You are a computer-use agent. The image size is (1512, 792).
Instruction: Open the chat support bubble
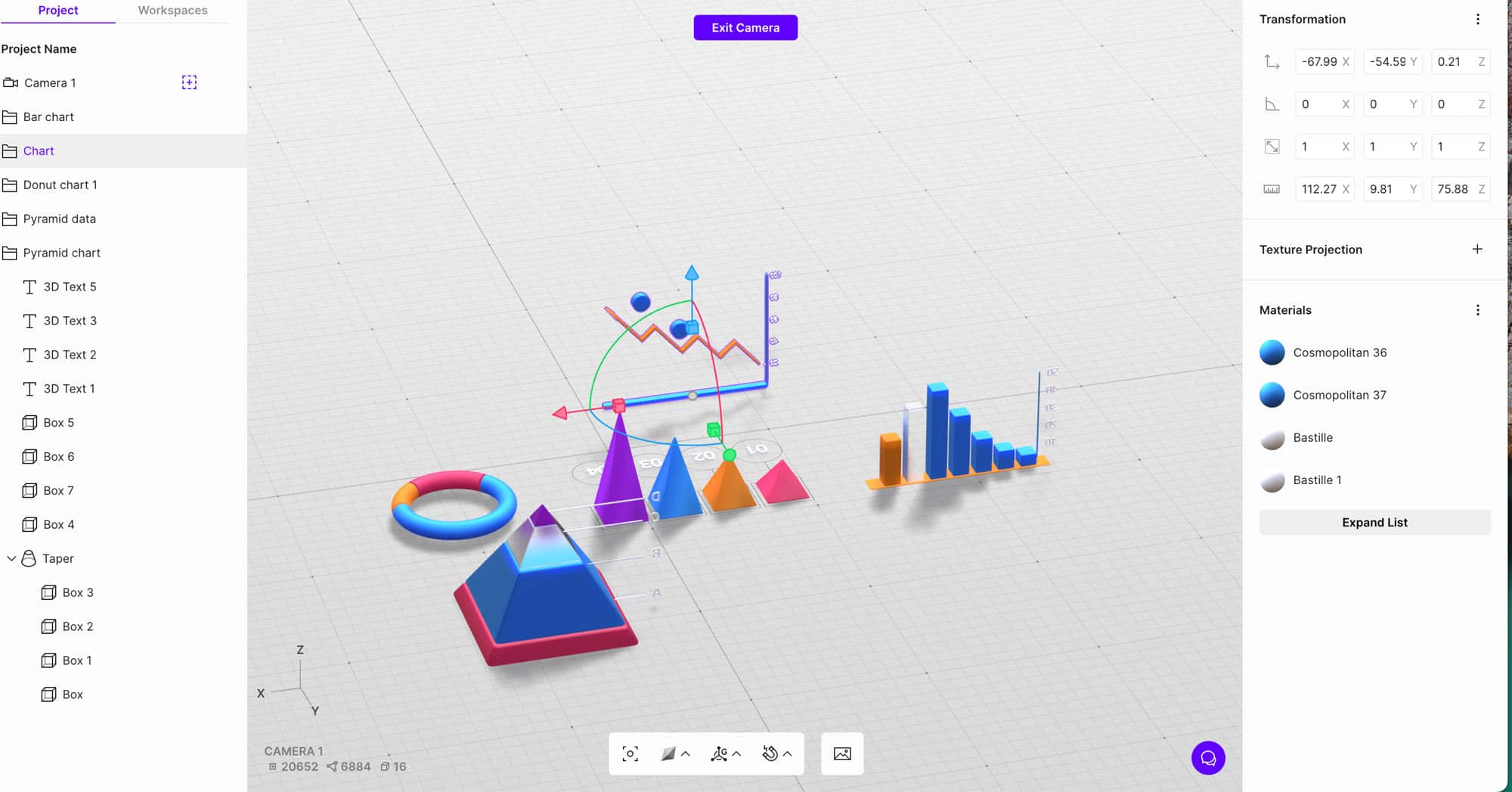1208,758
